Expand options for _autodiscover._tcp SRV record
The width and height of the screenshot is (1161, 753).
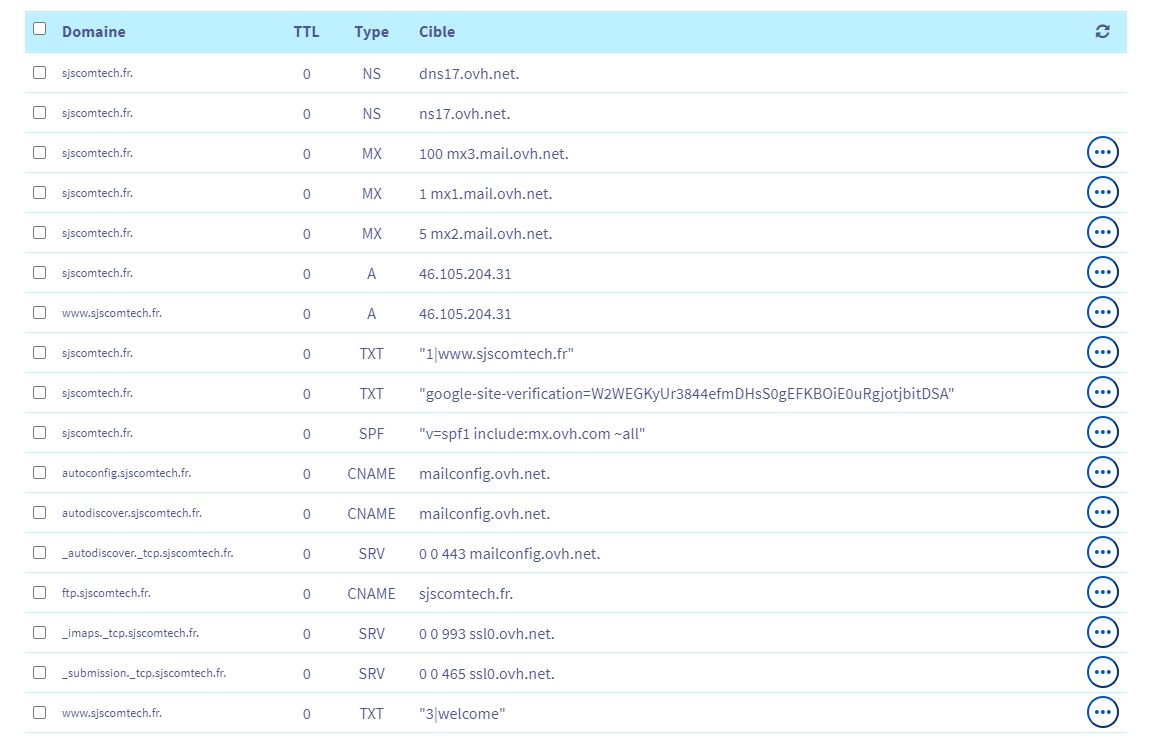1102,553
